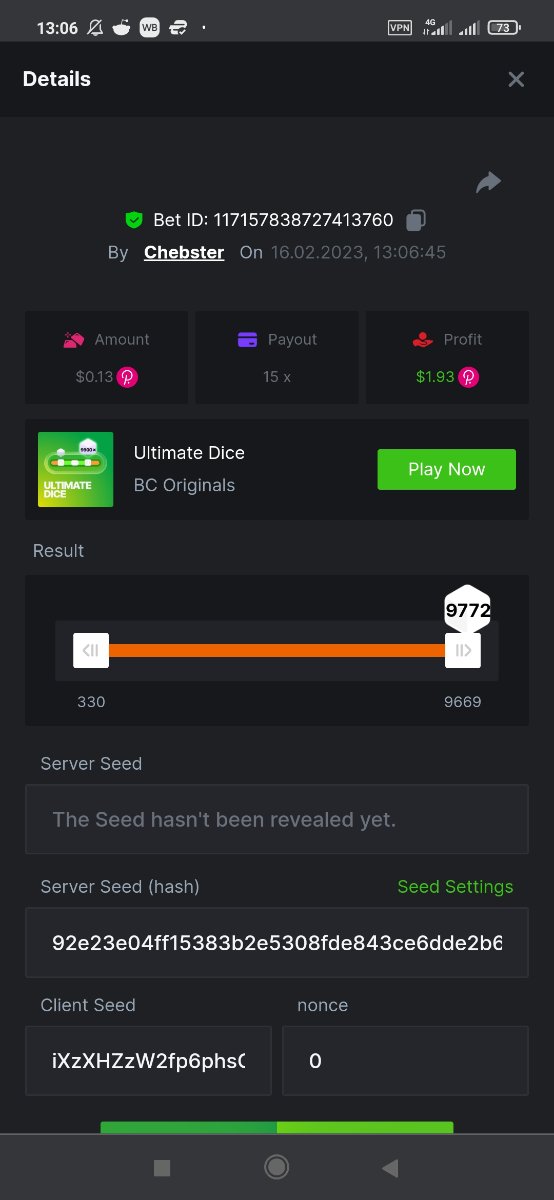Open the Chebster user profile
This screenshot has height=1200, width=554.
pos(184,252)
